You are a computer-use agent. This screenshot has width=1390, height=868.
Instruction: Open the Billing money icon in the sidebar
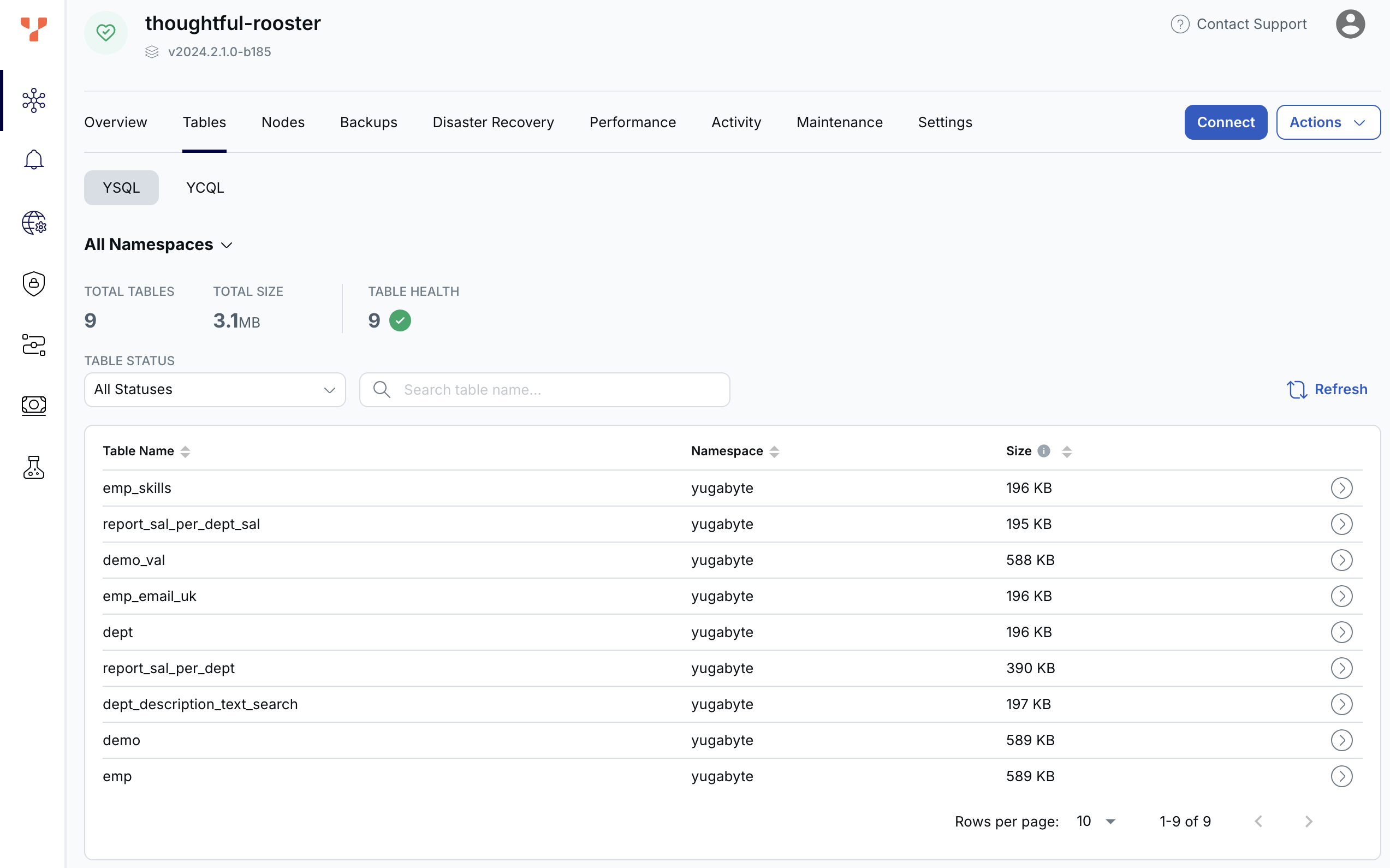click(34, 405)
